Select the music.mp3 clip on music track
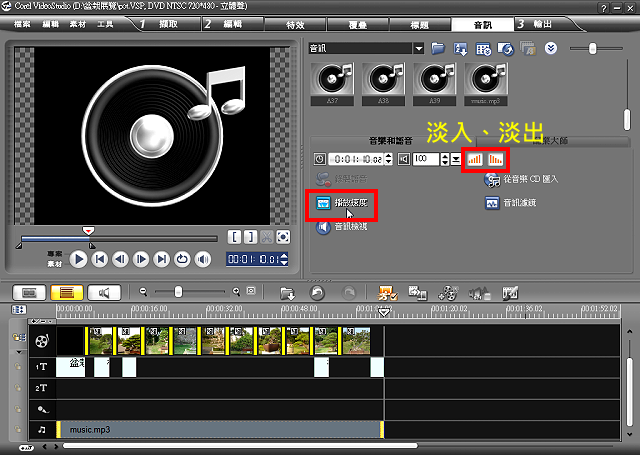The width and height of the screenshot is (640, 455). click(220, 430)
